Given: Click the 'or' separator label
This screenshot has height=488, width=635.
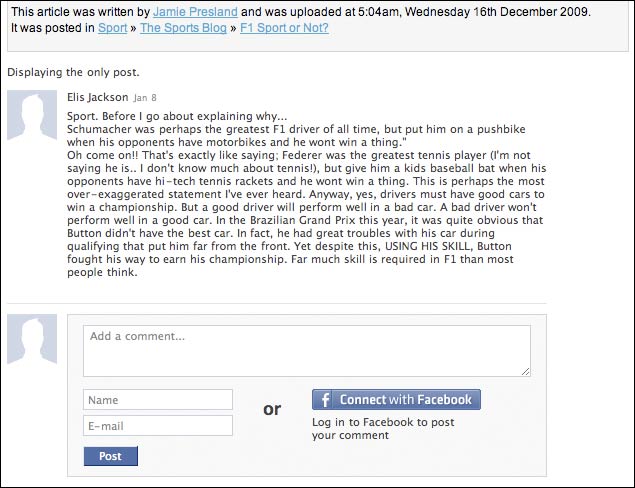Looking at the screenshot, I should point(272,409).
